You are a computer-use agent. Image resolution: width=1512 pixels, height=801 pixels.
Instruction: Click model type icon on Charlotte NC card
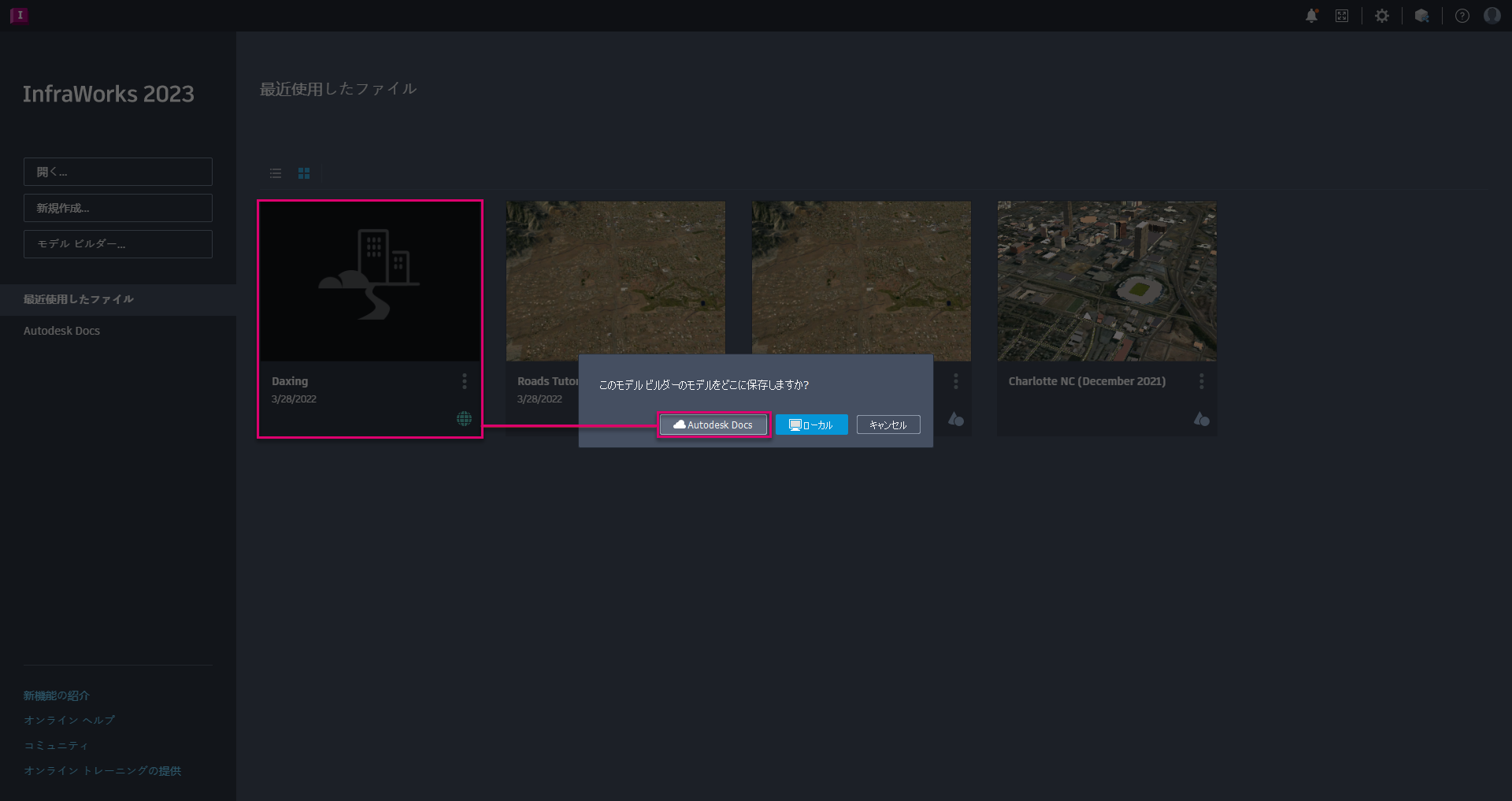click(1201, 419)
